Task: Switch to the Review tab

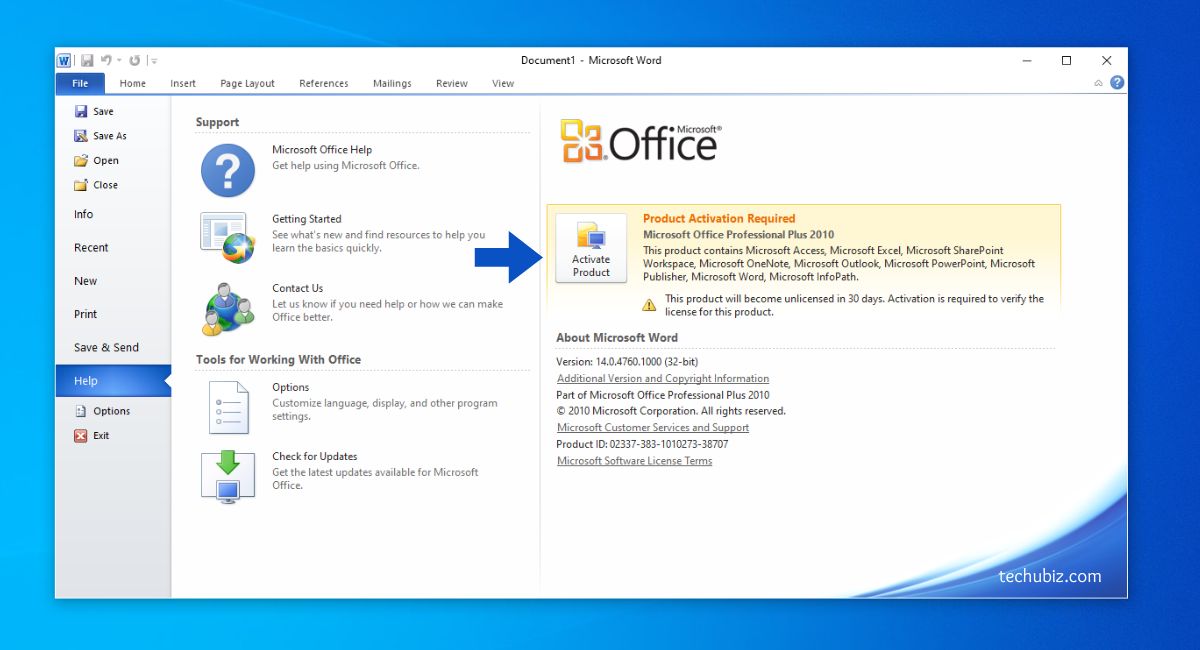Action: point(452,83)
